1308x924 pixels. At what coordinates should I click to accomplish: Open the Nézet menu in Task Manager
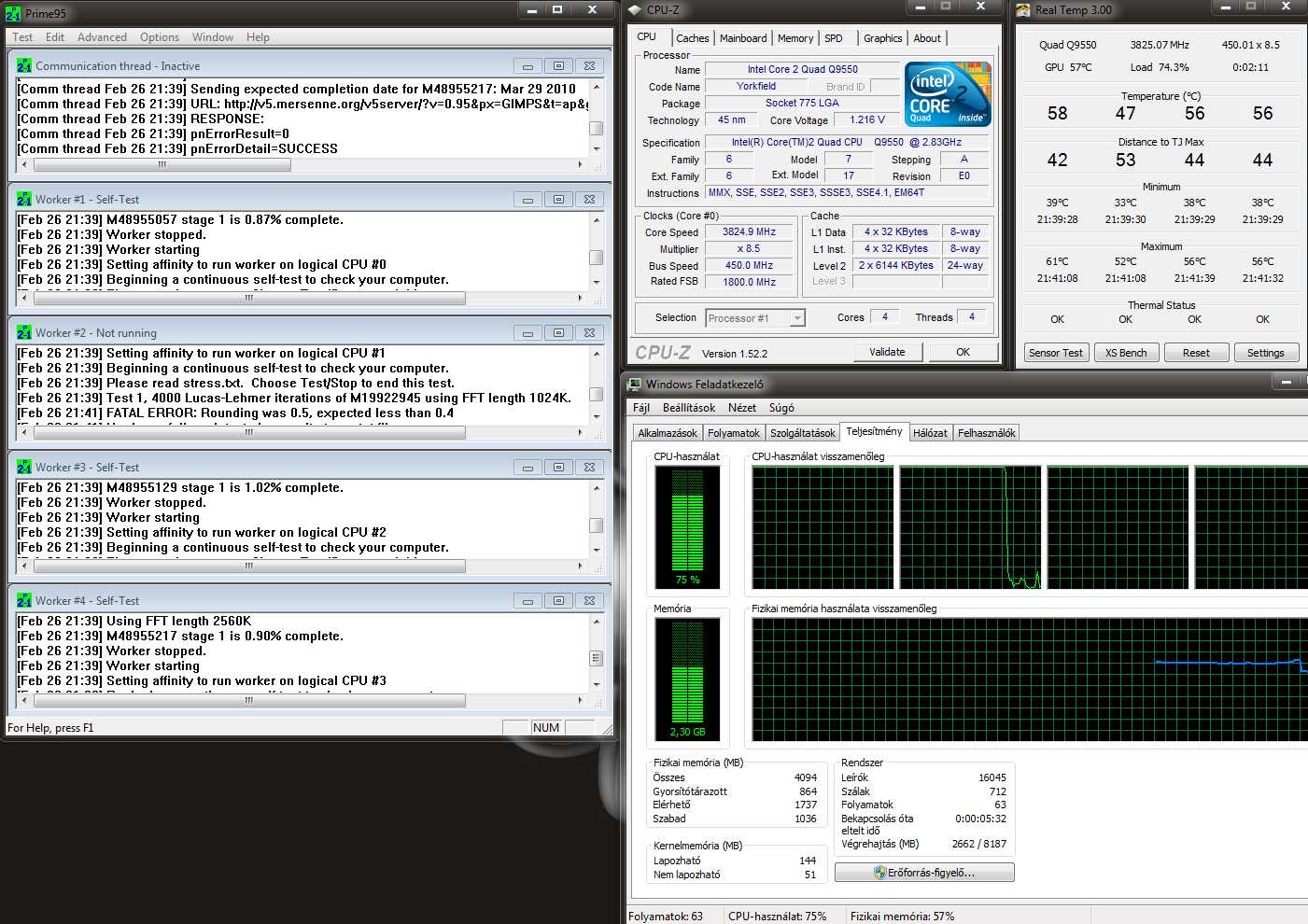742,408
